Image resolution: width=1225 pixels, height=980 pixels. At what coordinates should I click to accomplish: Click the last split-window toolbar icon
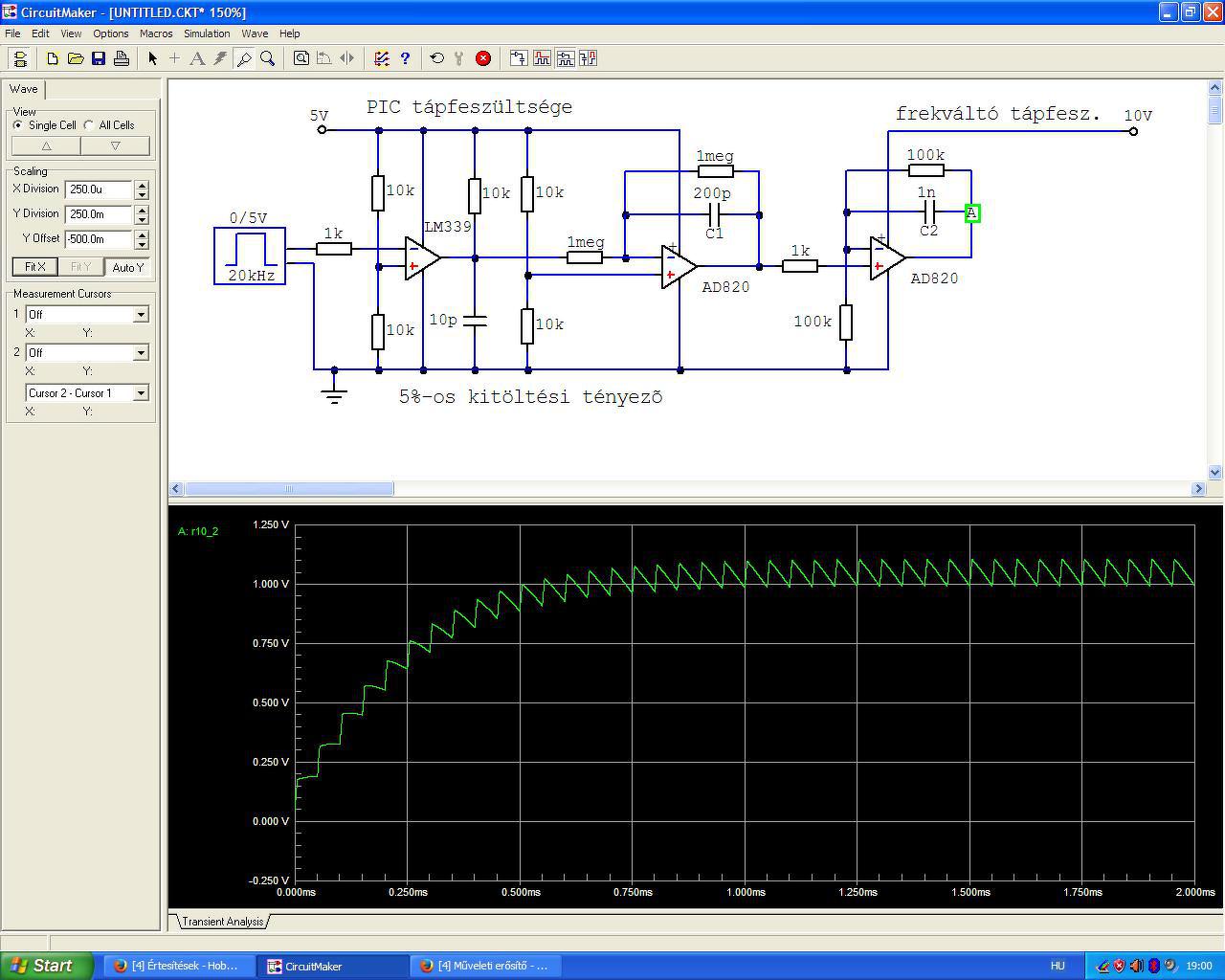(588, 58)
